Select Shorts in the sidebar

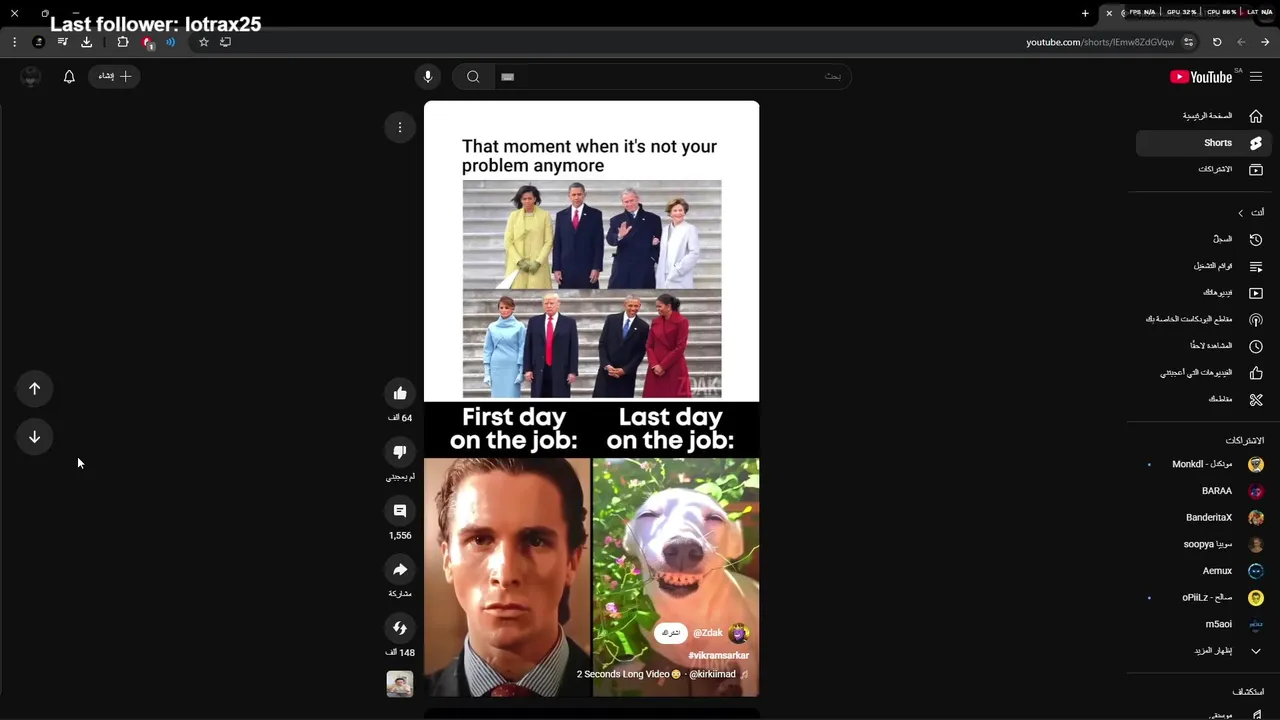click(x=1204, y=143)
